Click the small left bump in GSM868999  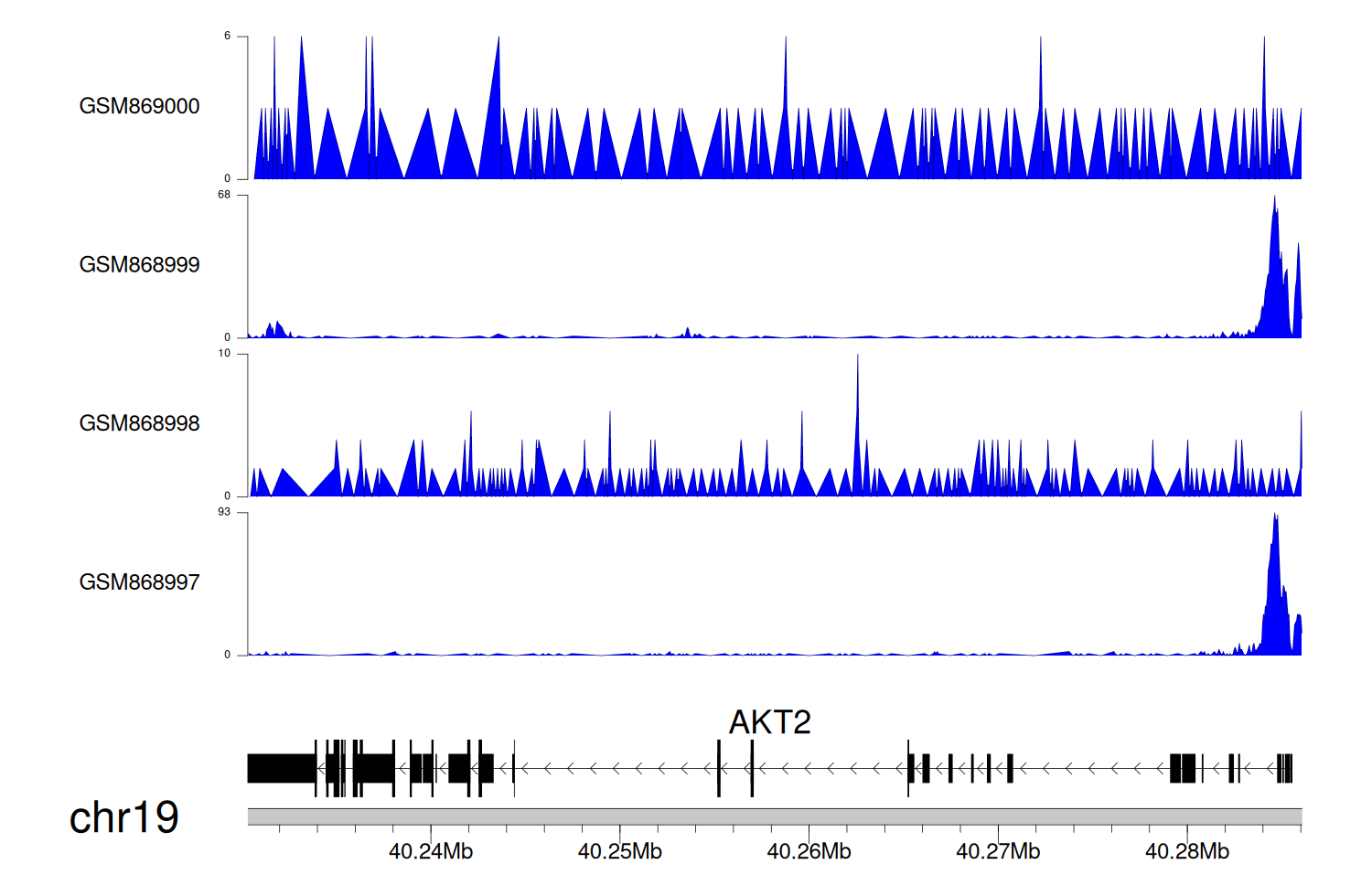[x=274, y=330]
